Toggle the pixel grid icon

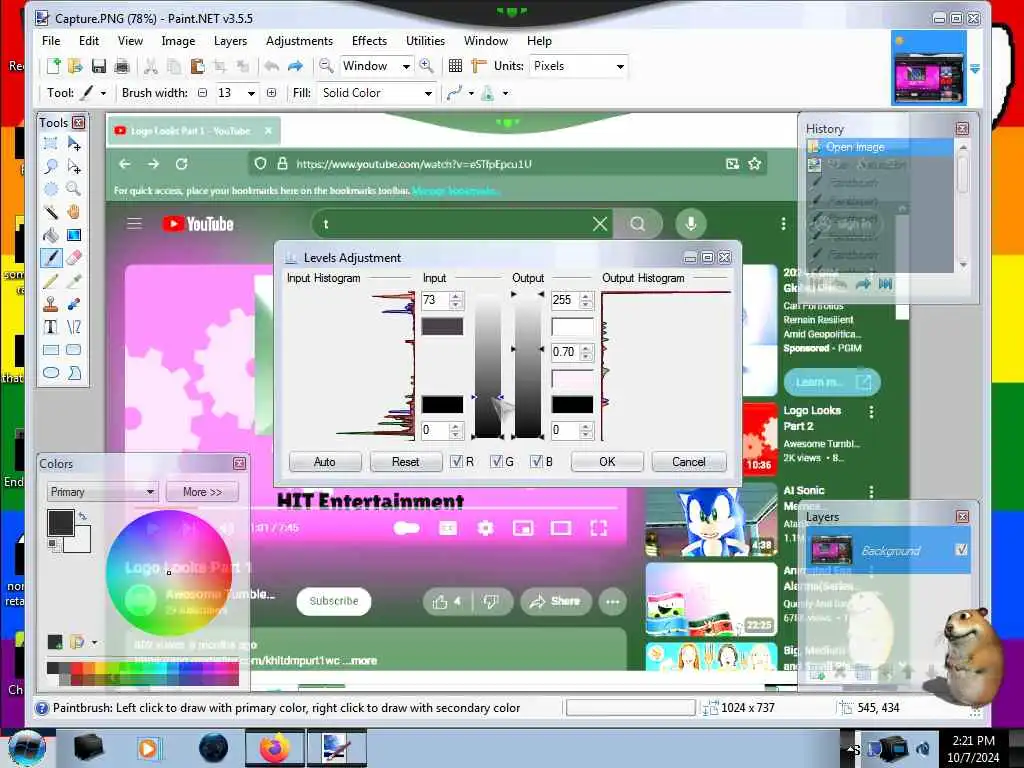coord(455,66)
